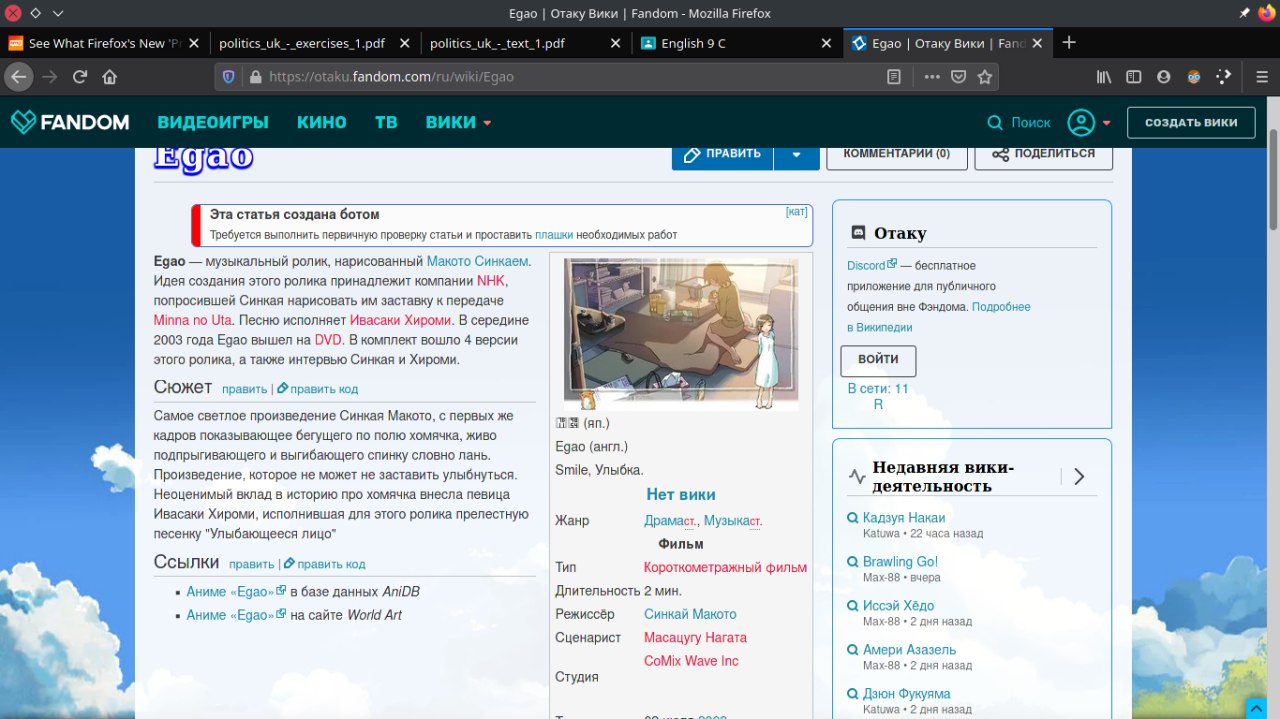Show site security padlock info
Screen dimensions: 1280x719
255,77
